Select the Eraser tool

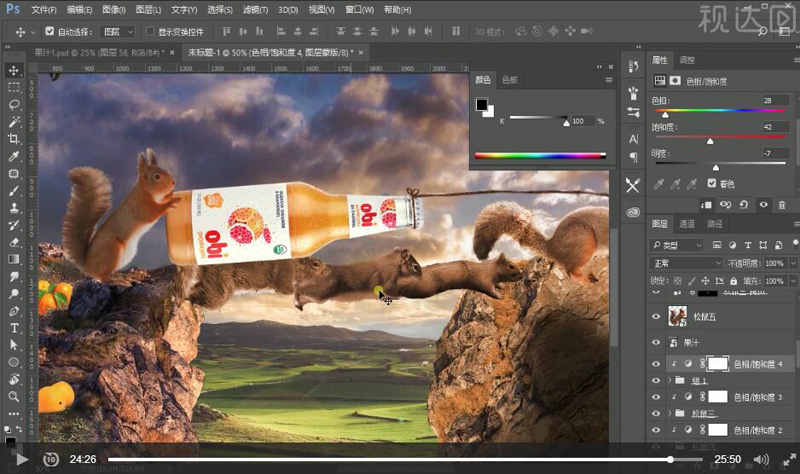tap(14, 242)
